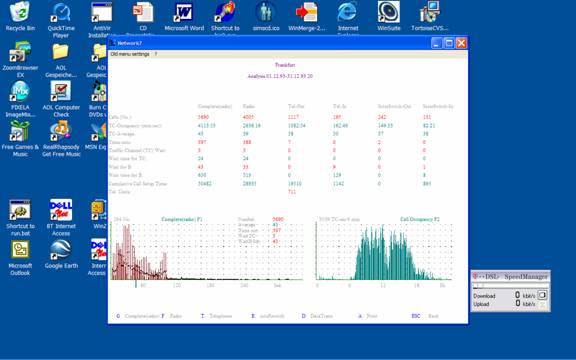
Task: Open the Microsoft Word shortcut
Action: click(x=184, y=17)
